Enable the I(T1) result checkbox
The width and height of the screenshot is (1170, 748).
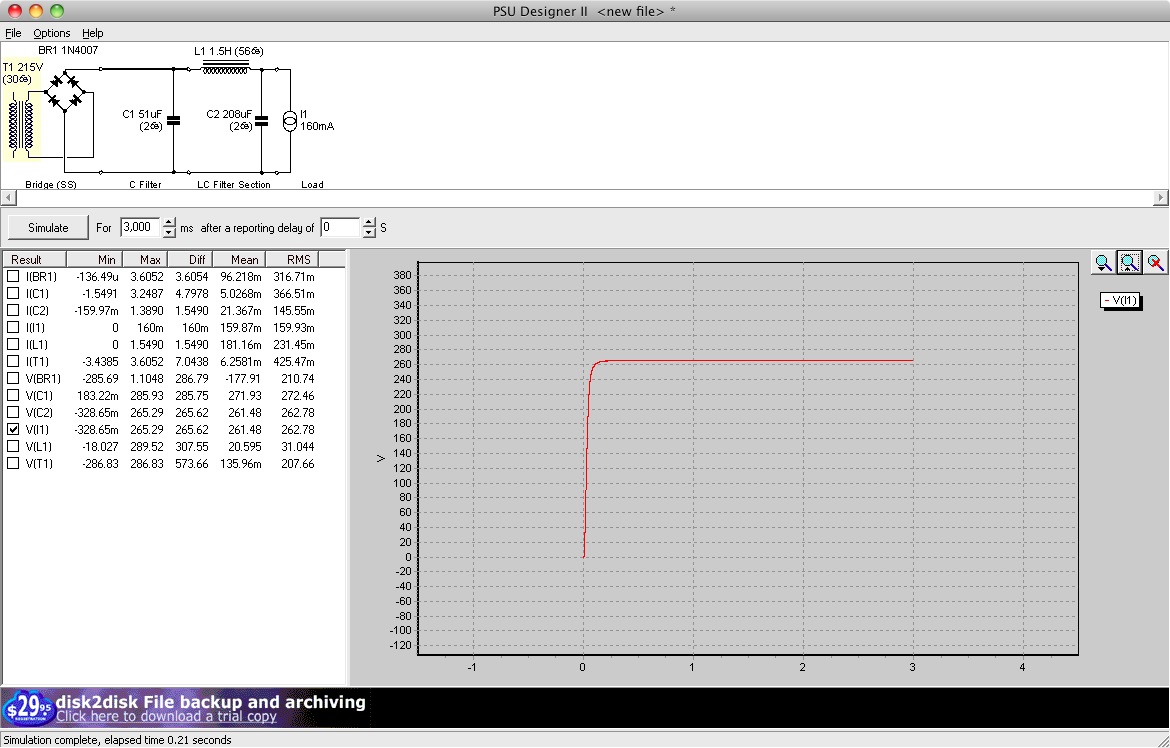click(13, 361)
